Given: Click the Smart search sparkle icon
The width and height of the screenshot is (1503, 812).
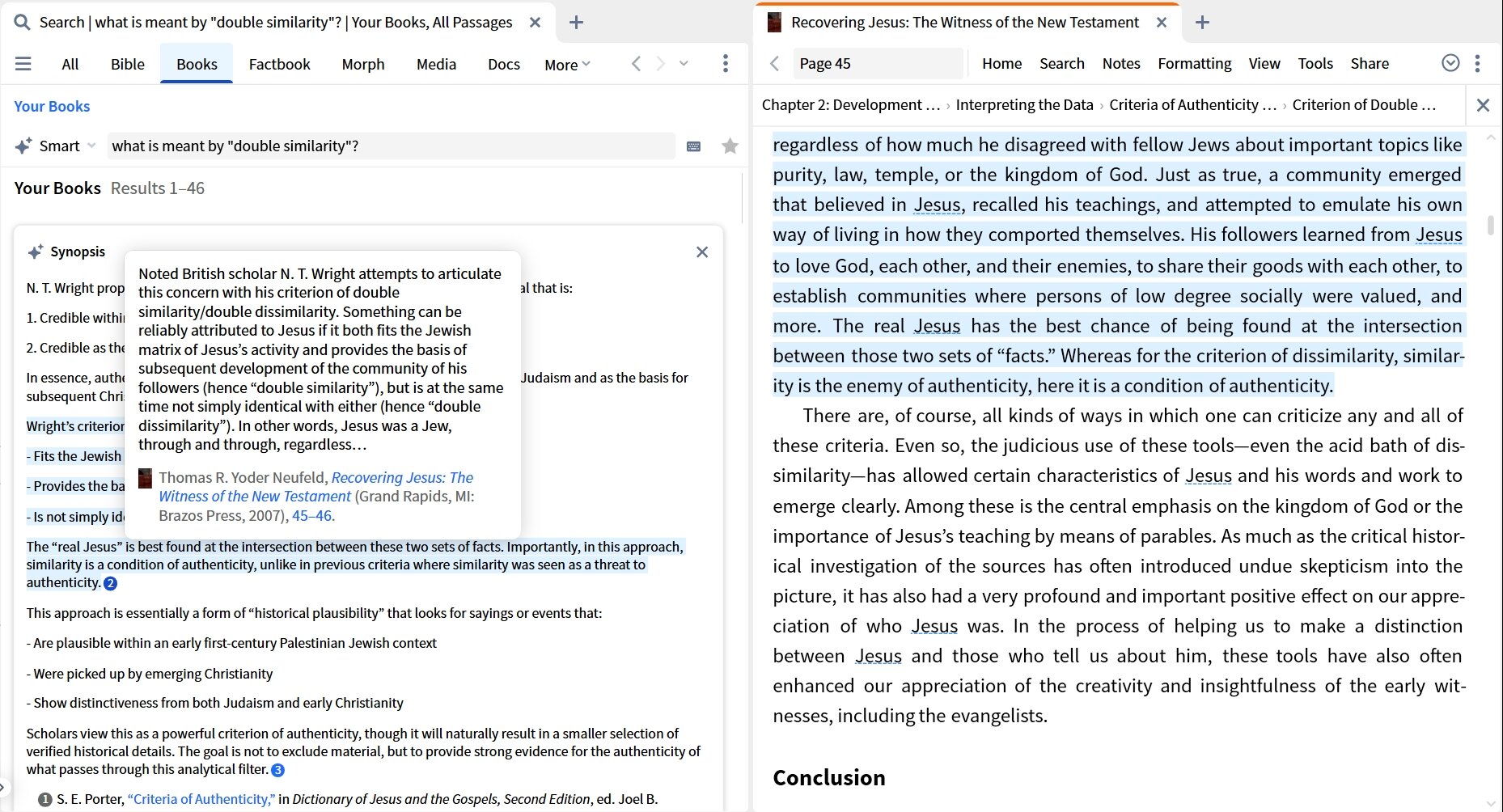Looking at the screenshot, I should (23, 146).
